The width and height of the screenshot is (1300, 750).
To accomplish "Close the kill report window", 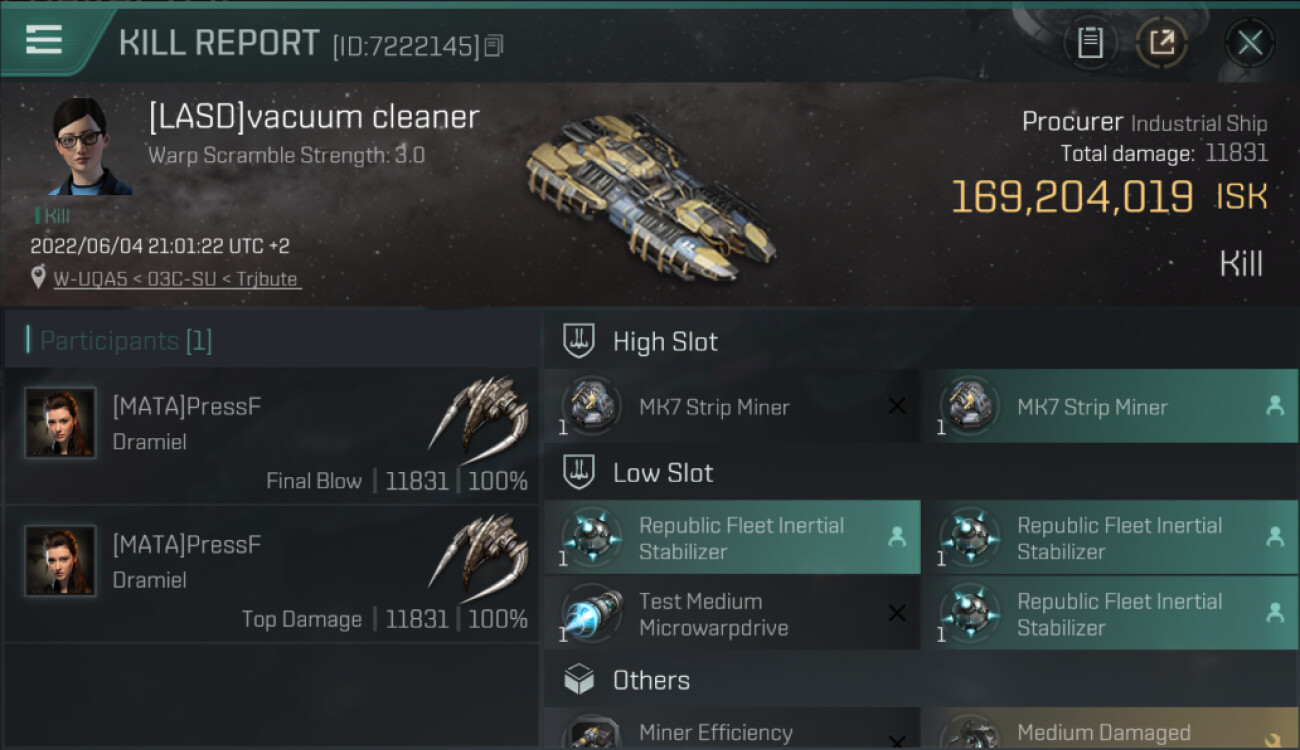I will point(1249,43).
